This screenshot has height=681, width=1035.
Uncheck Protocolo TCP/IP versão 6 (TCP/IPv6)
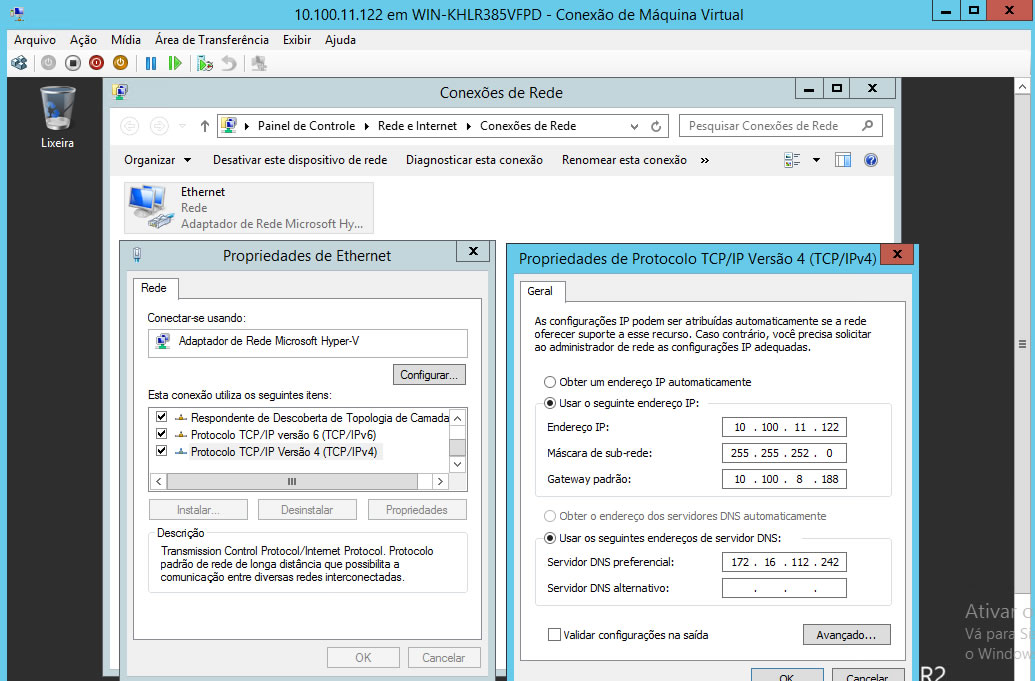(x=162, y=434)
